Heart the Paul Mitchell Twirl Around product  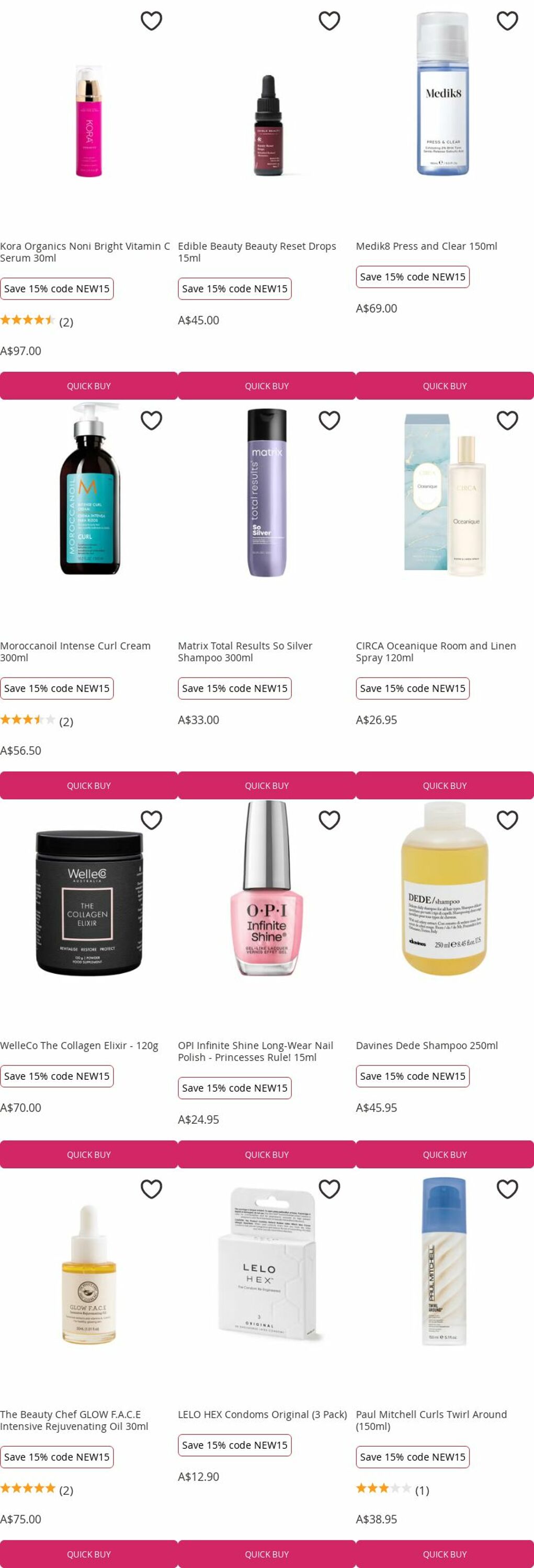[507, 1189]
